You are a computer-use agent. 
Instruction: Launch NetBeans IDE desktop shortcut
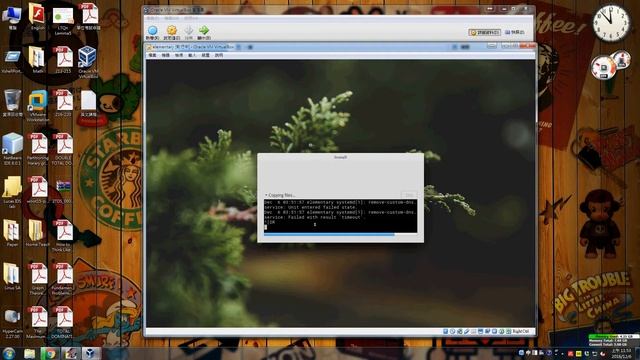[x=12, y=149]
